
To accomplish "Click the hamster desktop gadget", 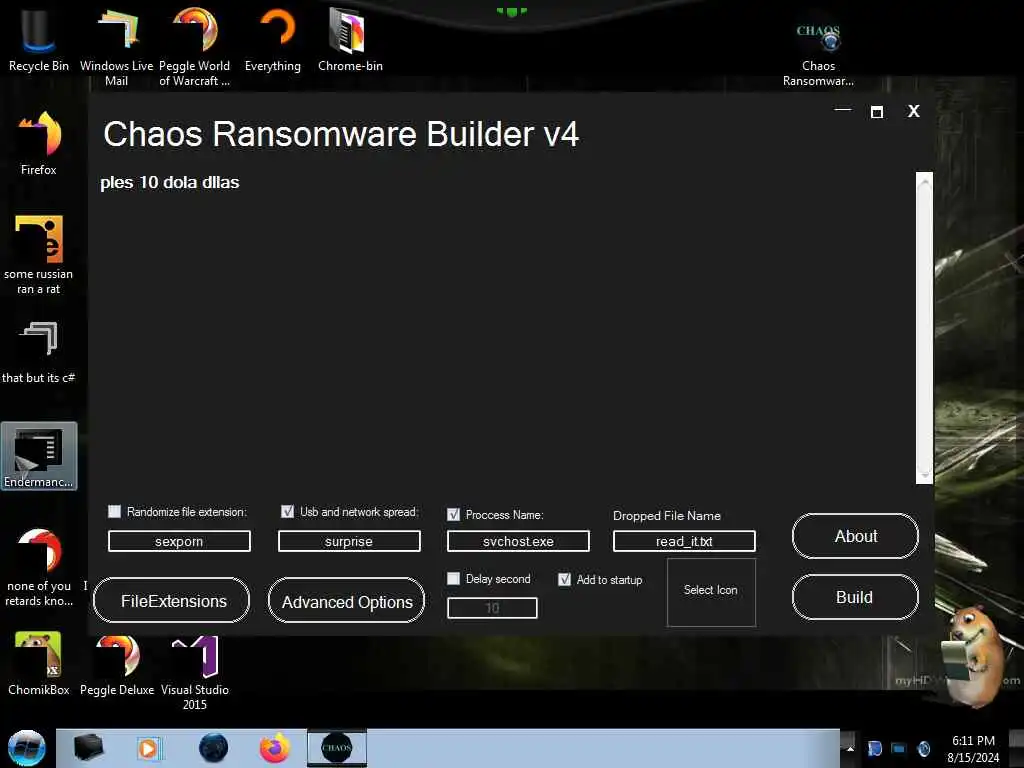I will pos(974,656).
